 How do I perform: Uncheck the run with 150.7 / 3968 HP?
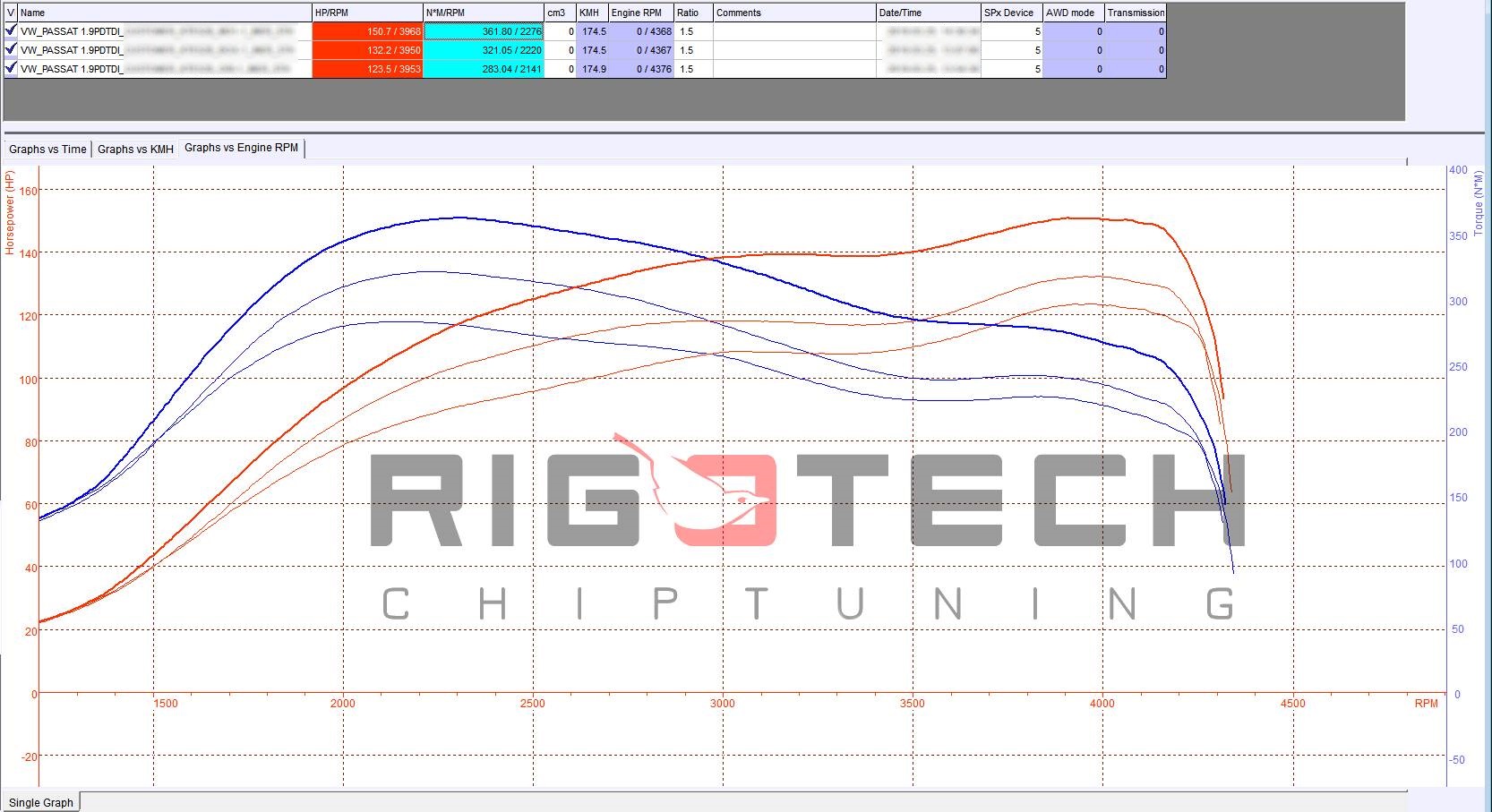pos(11,31)
